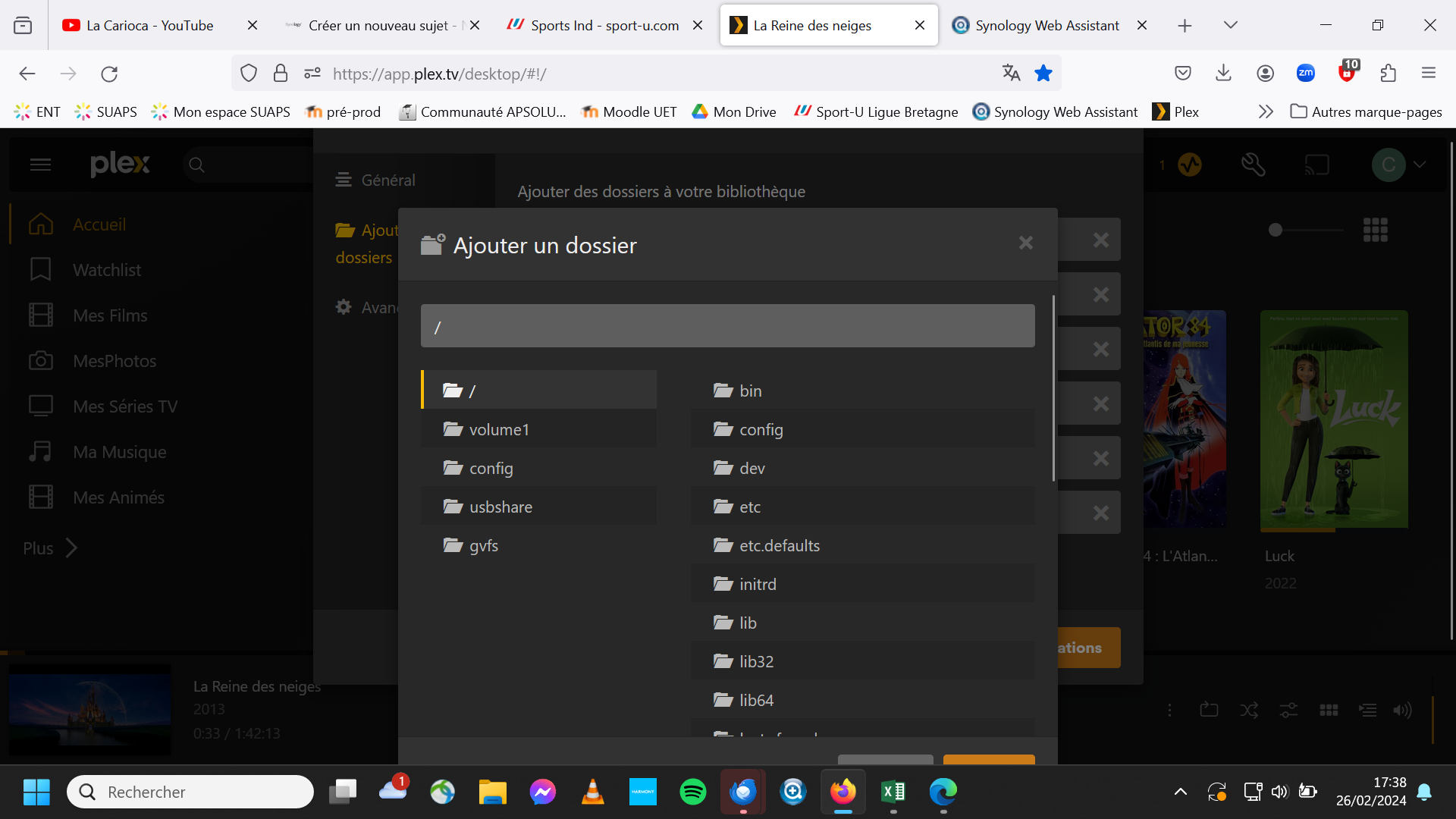Select the lib folder

pos(862,623)
